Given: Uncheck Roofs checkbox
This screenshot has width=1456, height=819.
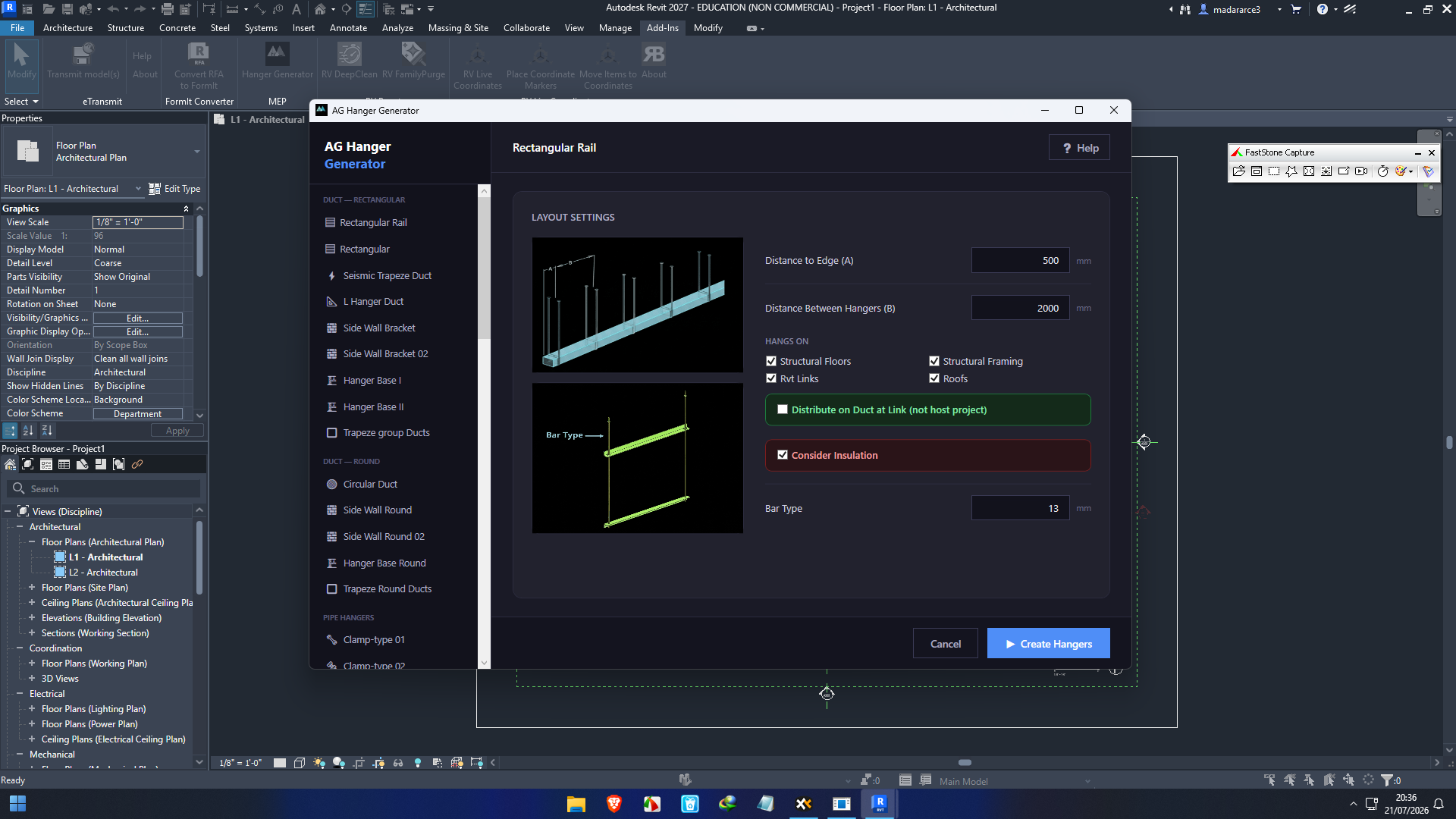Looking at the screenshot, I should click(x=934, y=379).
